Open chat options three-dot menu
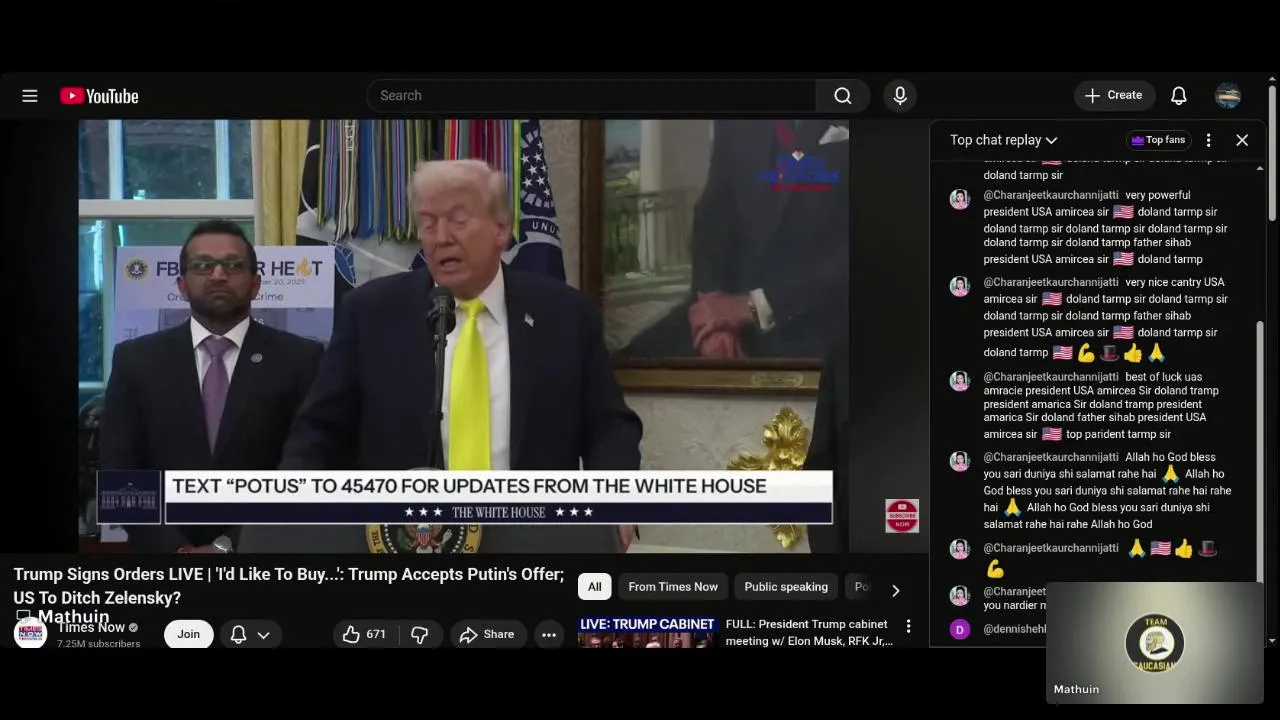Viewport: 1280px width, 720px height. [1208, 140]
